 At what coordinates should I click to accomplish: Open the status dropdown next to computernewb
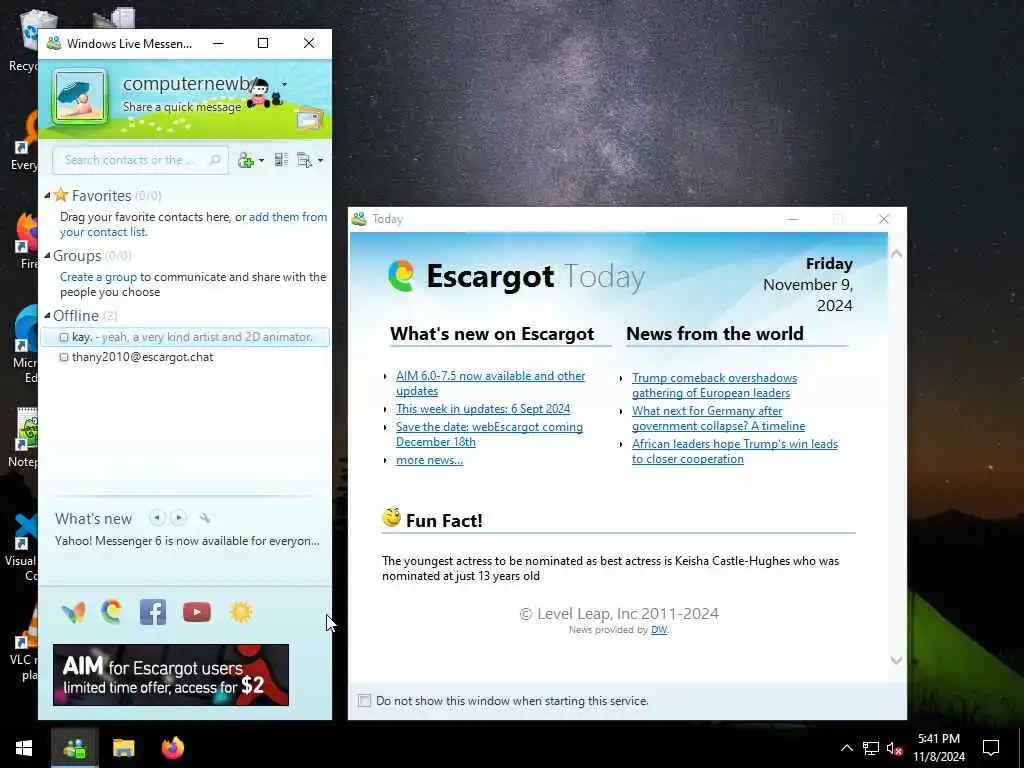tap(284, 84)
